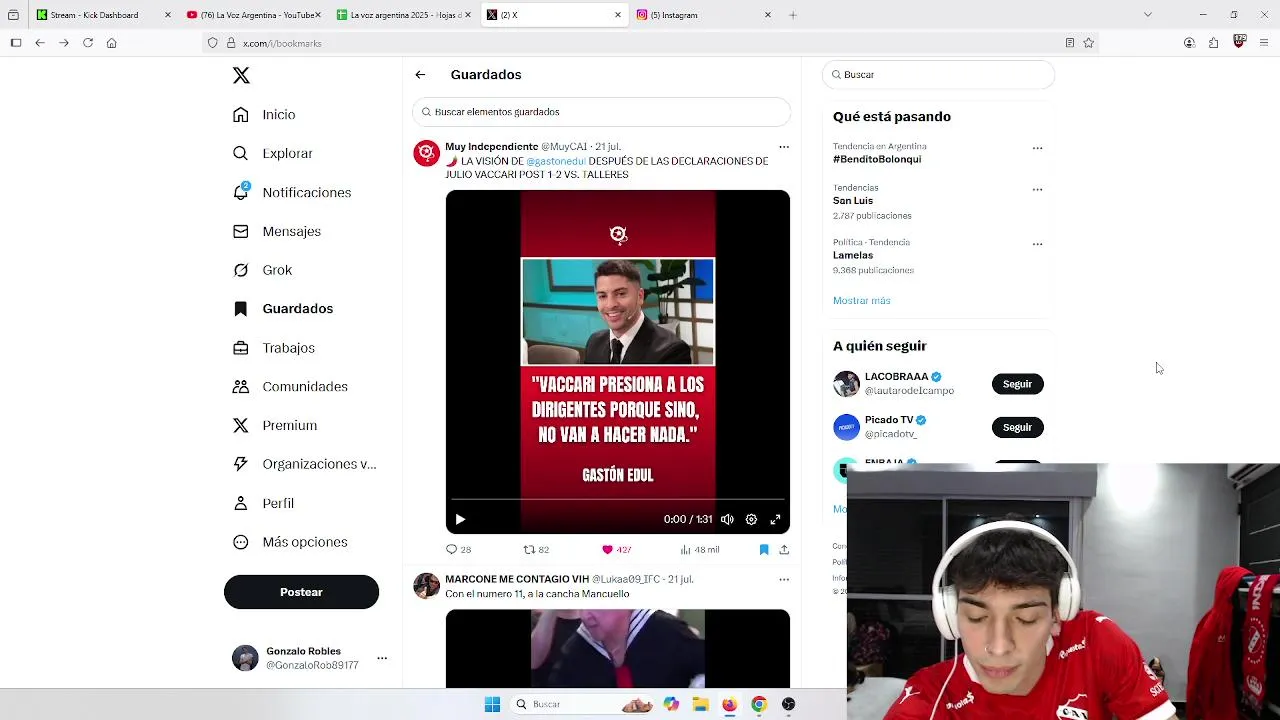Open Explorar section
This screenshot has height=720, width=1280.
[x=273, y=153]
